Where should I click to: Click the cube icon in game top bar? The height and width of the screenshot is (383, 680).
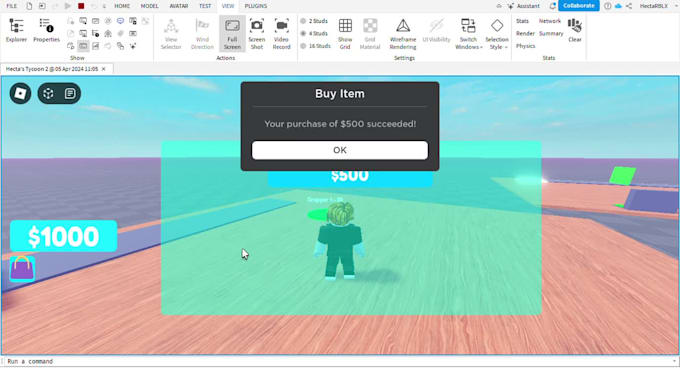click(48, 93)
